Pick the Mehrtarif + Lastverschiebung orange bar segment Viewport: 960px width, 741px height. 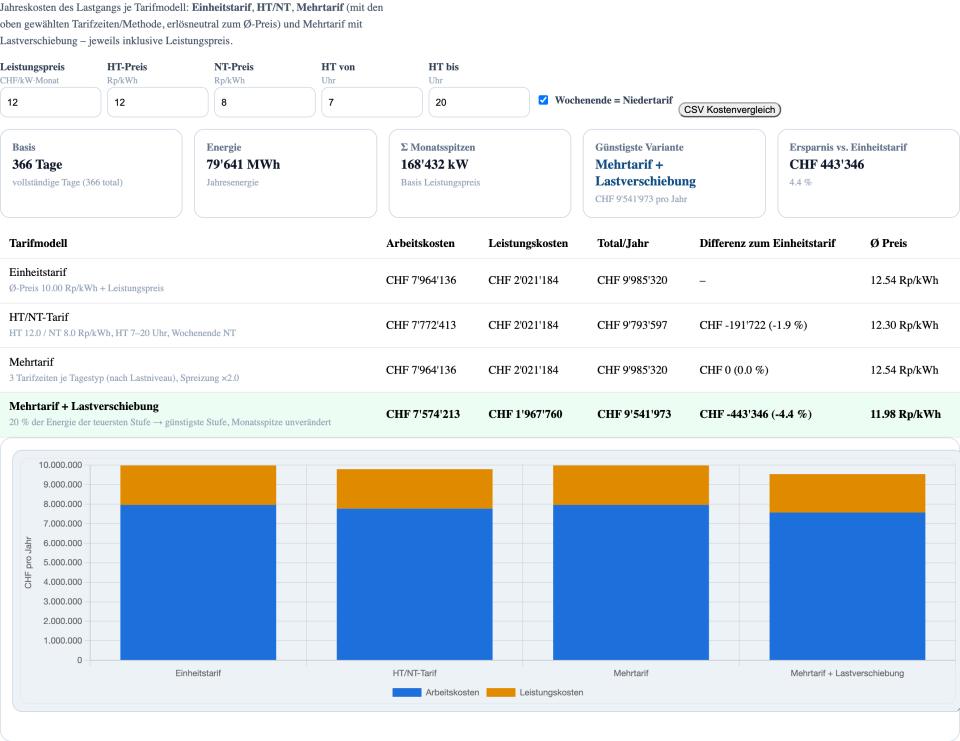(x=847, y=493)
